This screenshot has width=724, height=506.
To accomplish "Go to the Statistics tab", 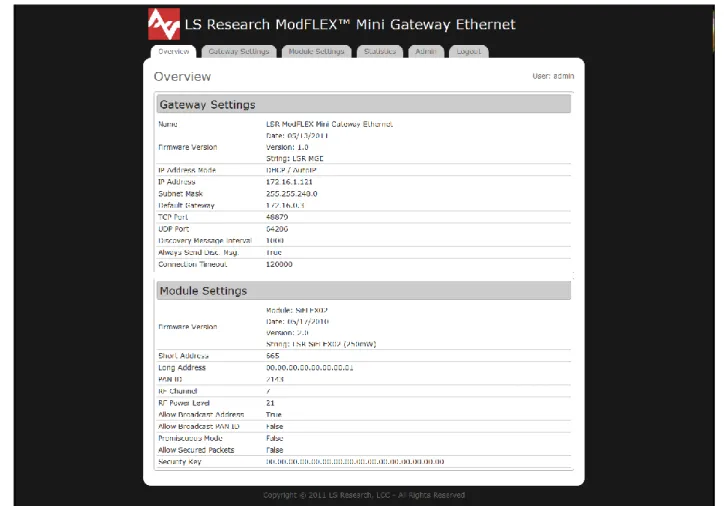I will pyautogui.click(x=380, y=51).
